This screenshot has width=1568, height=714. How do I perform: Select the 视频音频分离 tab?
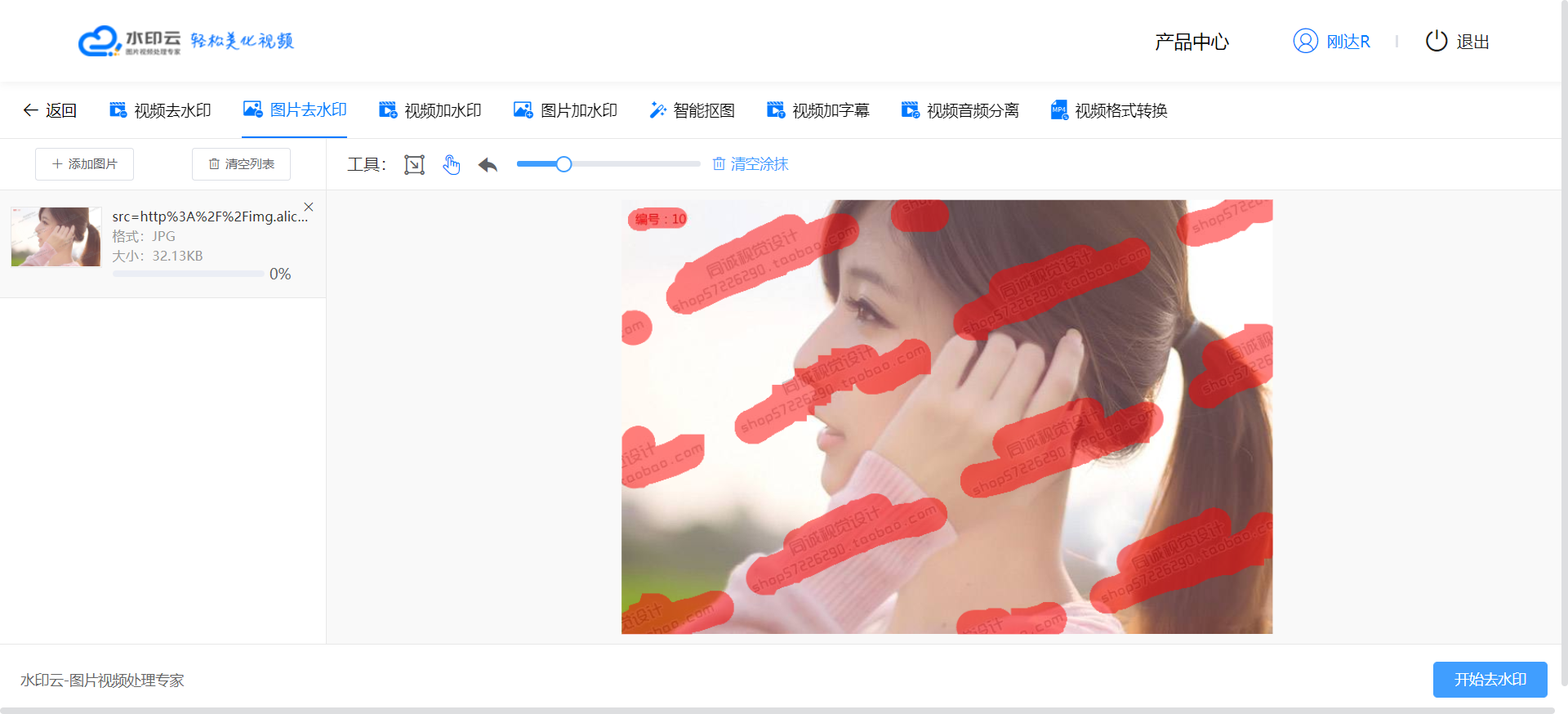(x=960, y=110)
